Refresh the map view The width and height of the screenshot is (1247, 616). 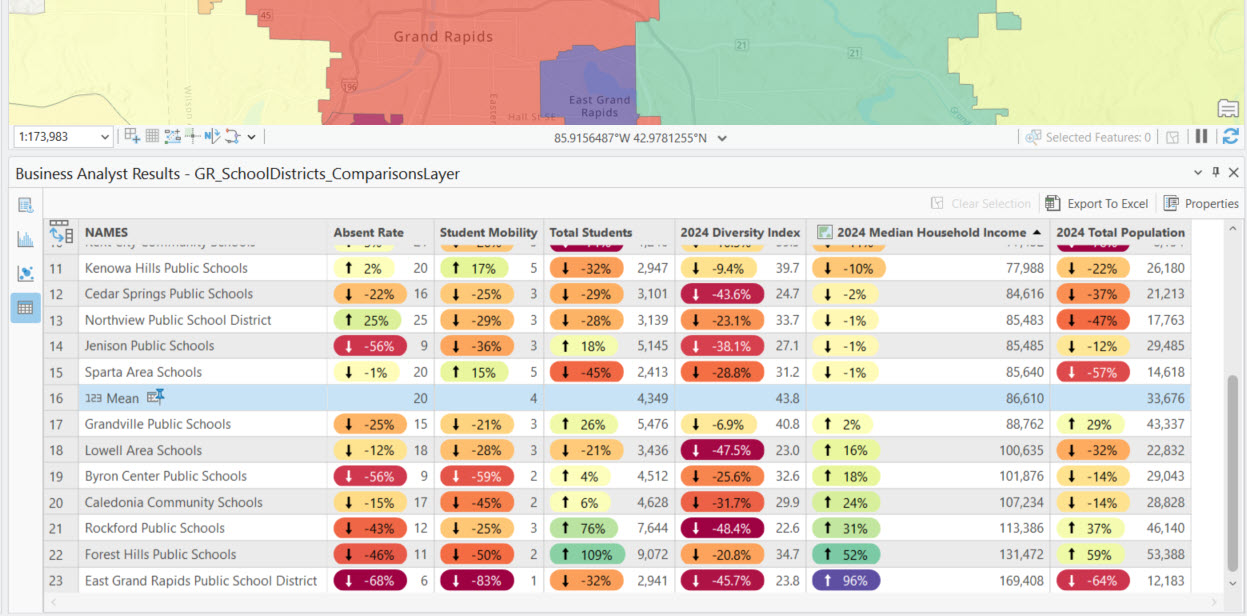[x=1232, y=137]
